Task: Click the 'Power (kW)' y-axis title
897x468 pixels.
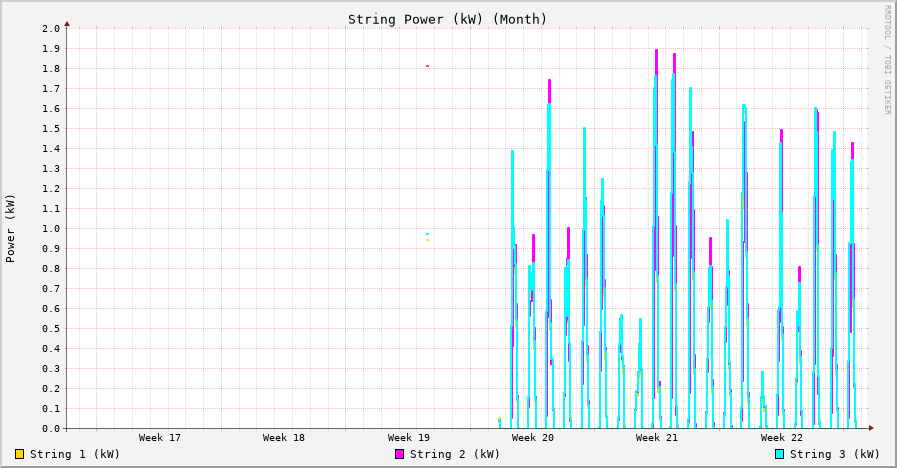Action: point(10,228)
